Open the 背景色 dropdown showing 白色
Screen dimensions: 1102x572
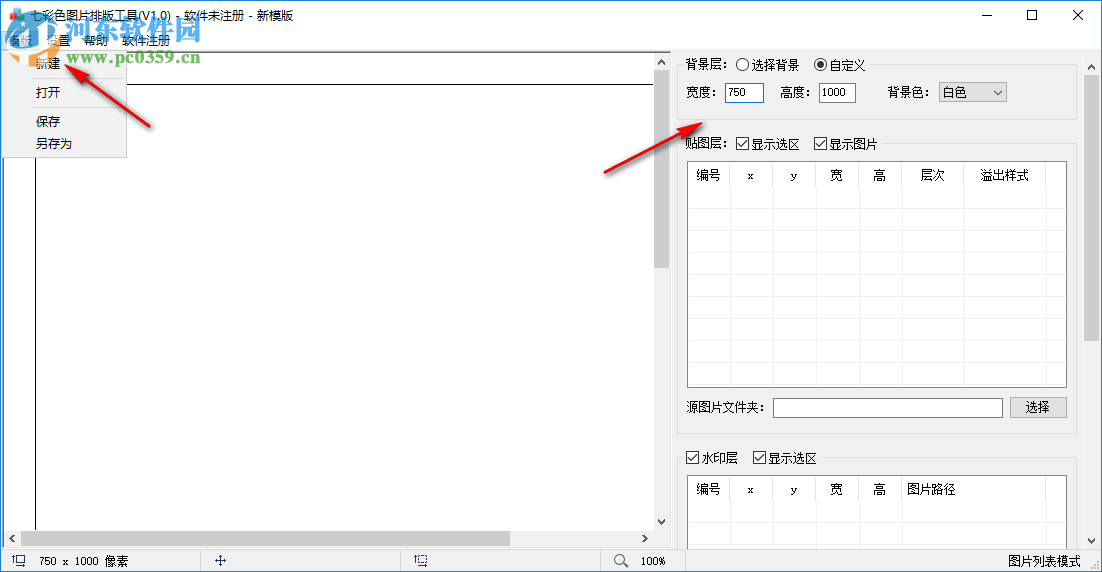pyautogui.click(x=973, y=92)
